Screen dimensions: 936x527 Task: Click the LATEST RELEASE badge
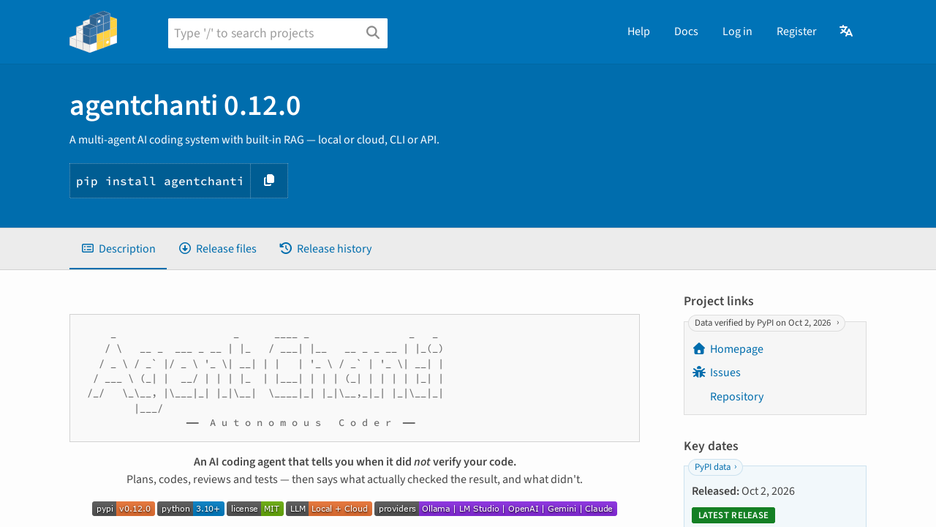pyautogui.click(x=733, y=515)
